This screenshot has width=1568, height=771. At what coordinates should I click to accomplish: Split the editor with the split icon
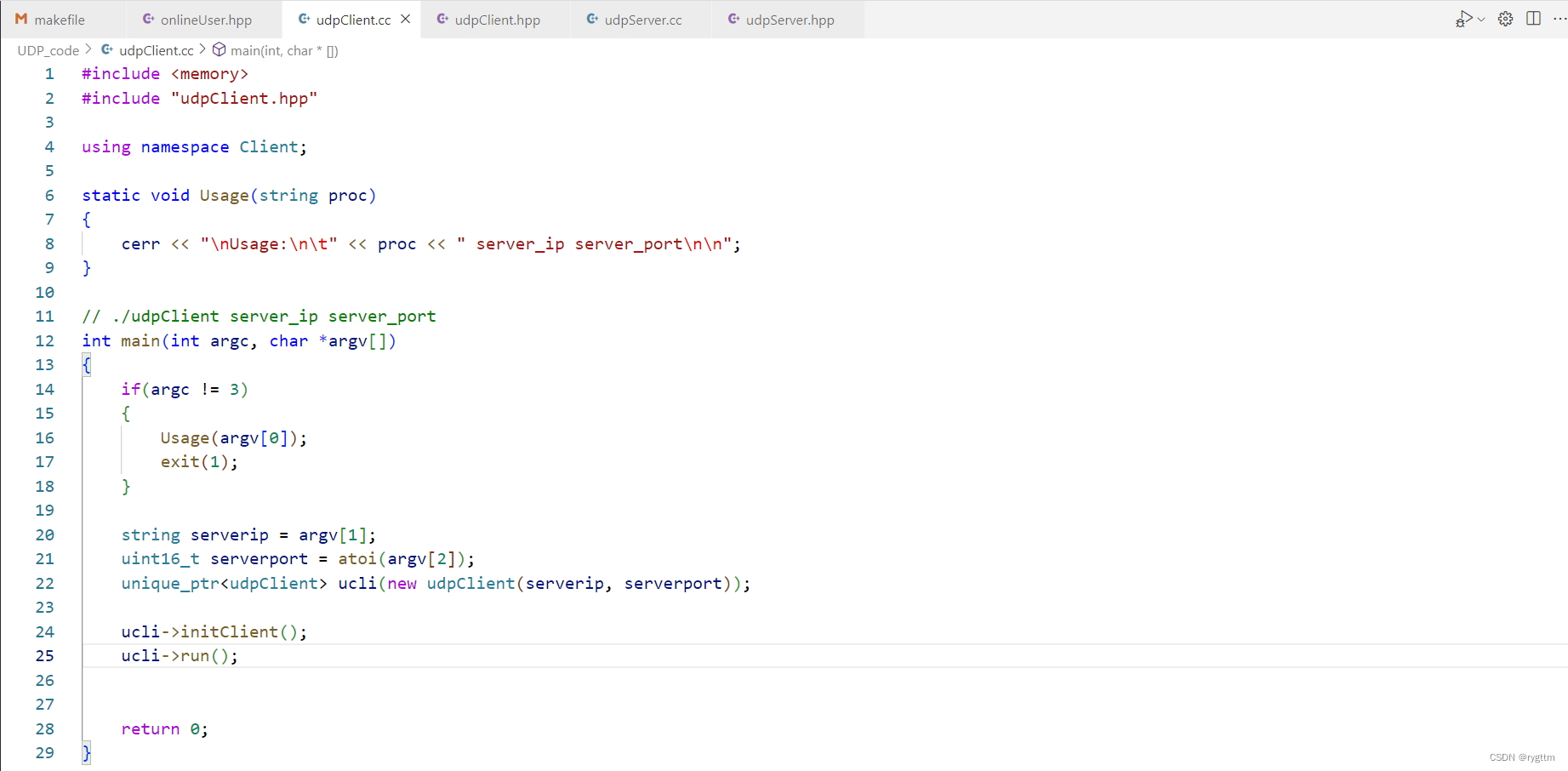pos(1533,19)
